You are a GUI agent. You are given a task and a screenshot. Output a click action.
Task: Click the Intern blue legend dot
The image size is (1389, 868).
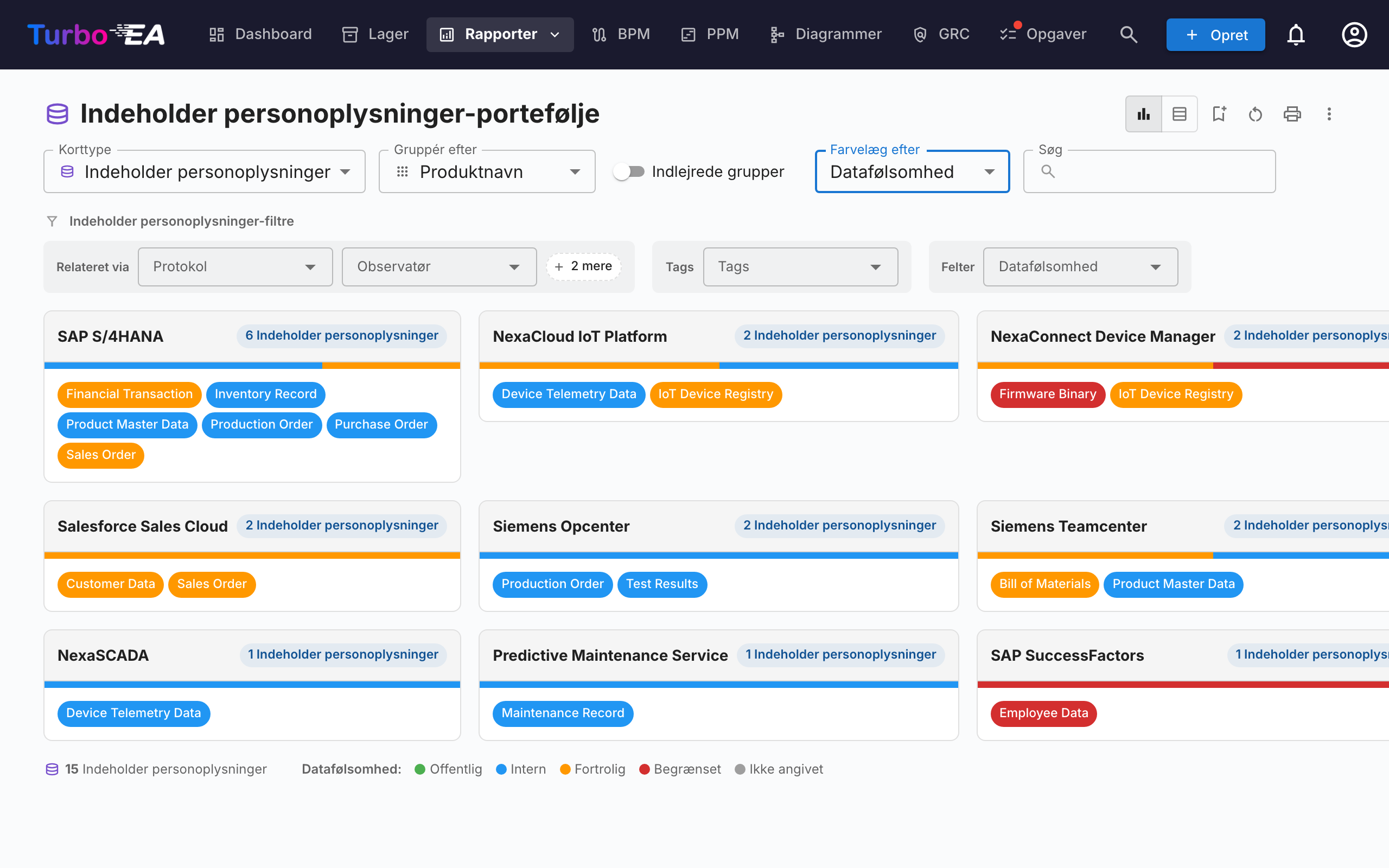tap(500, 769)
